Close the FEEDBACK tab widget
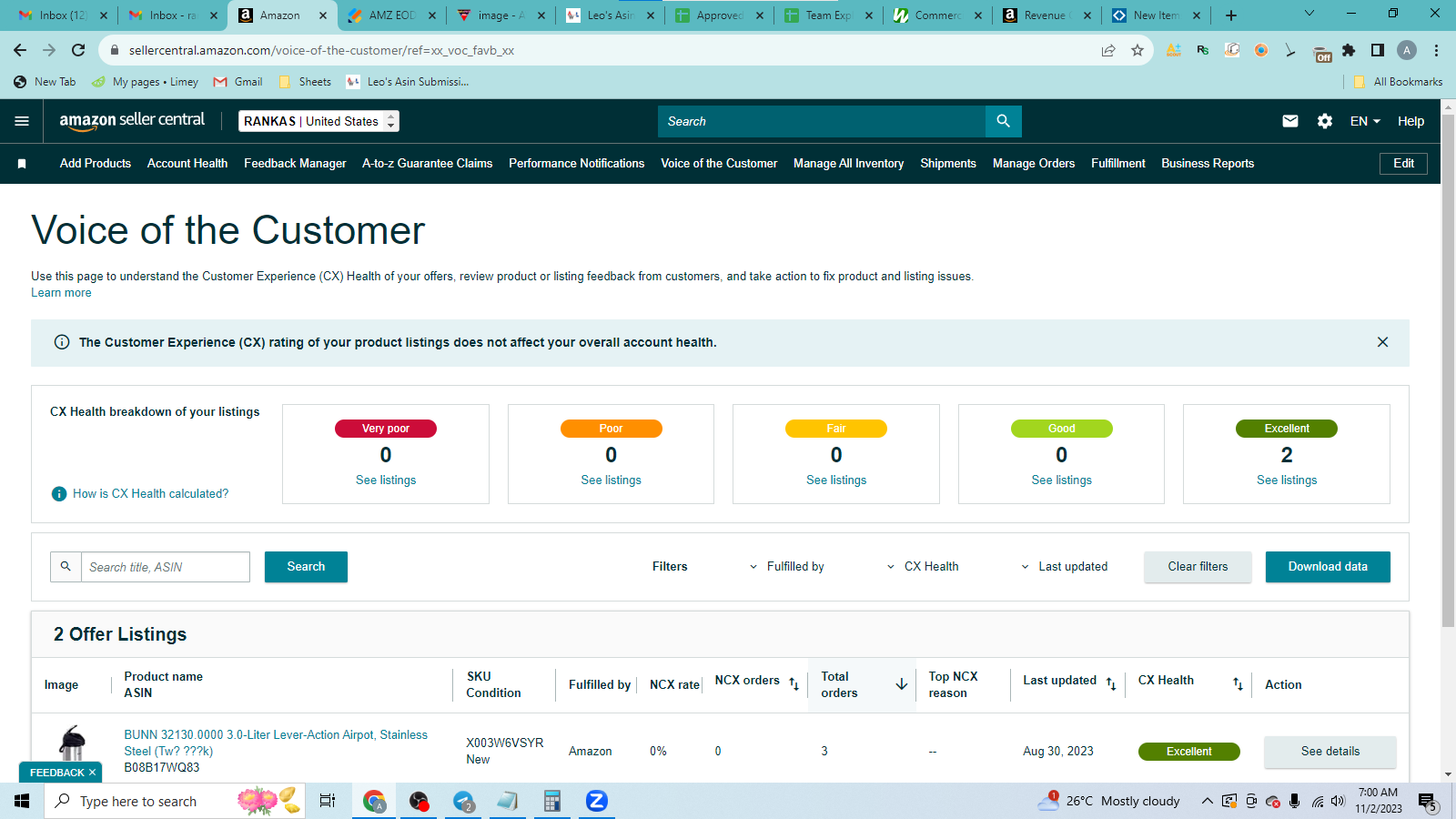The width and height of the screenshot is (1456, 819). (92, 773)
